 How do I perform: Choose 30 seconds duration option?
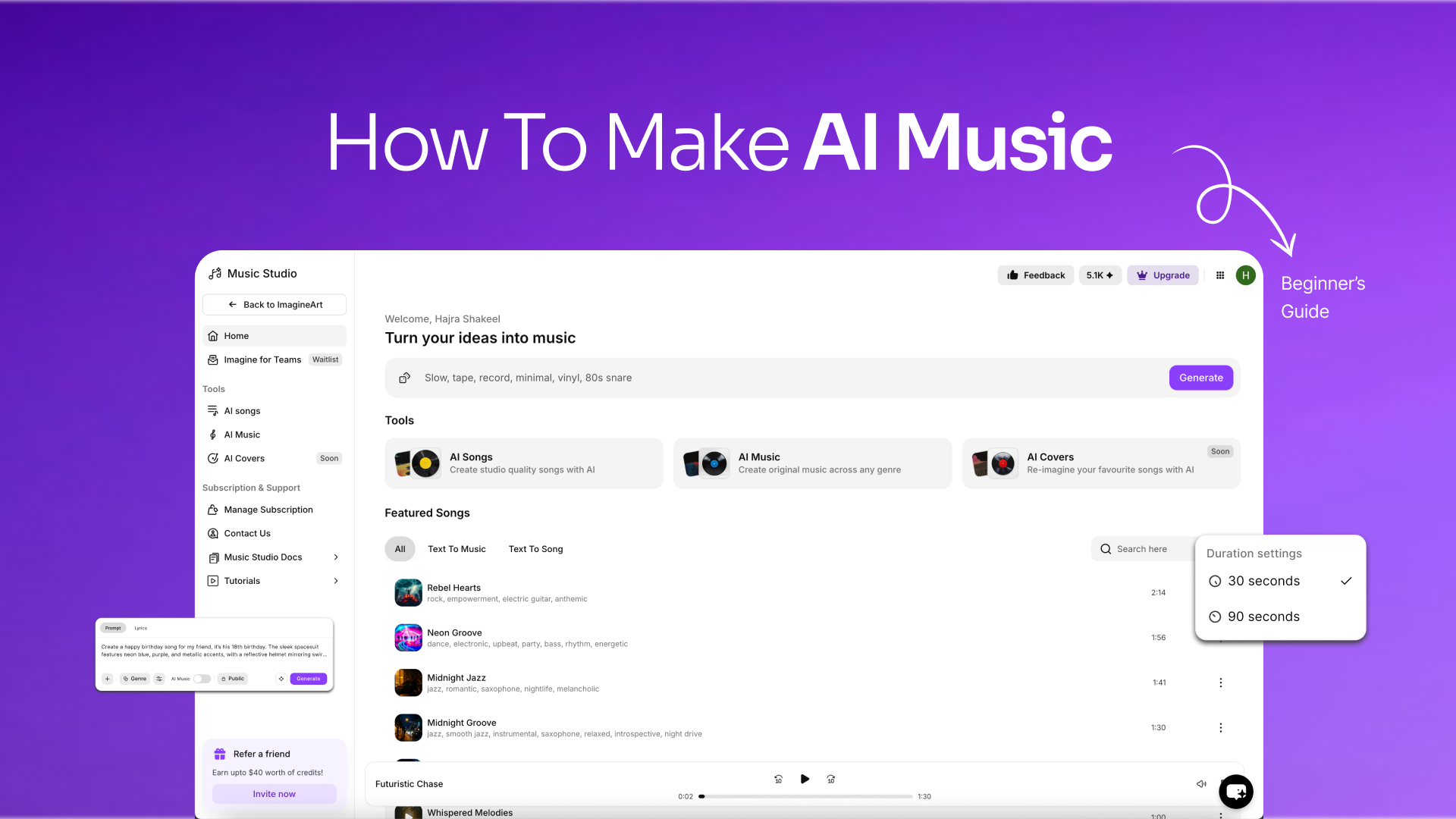1280,581
